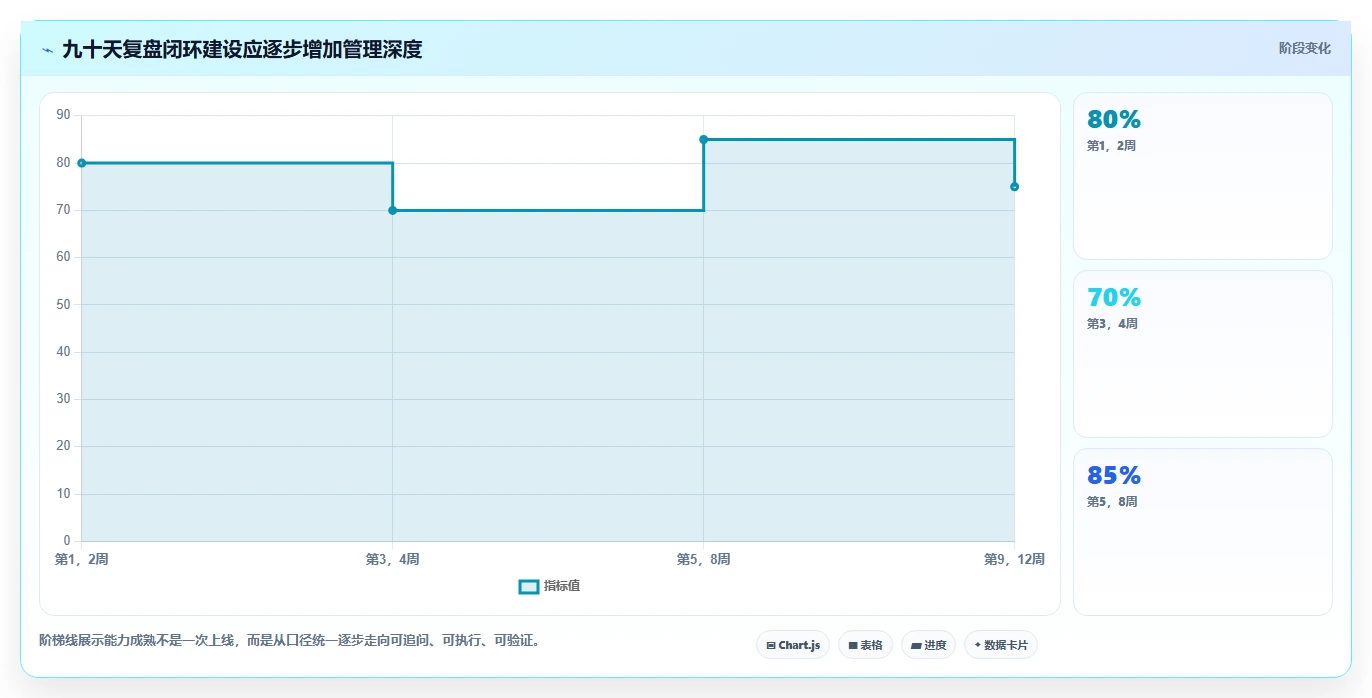Select the 85% stat card

1203,532
